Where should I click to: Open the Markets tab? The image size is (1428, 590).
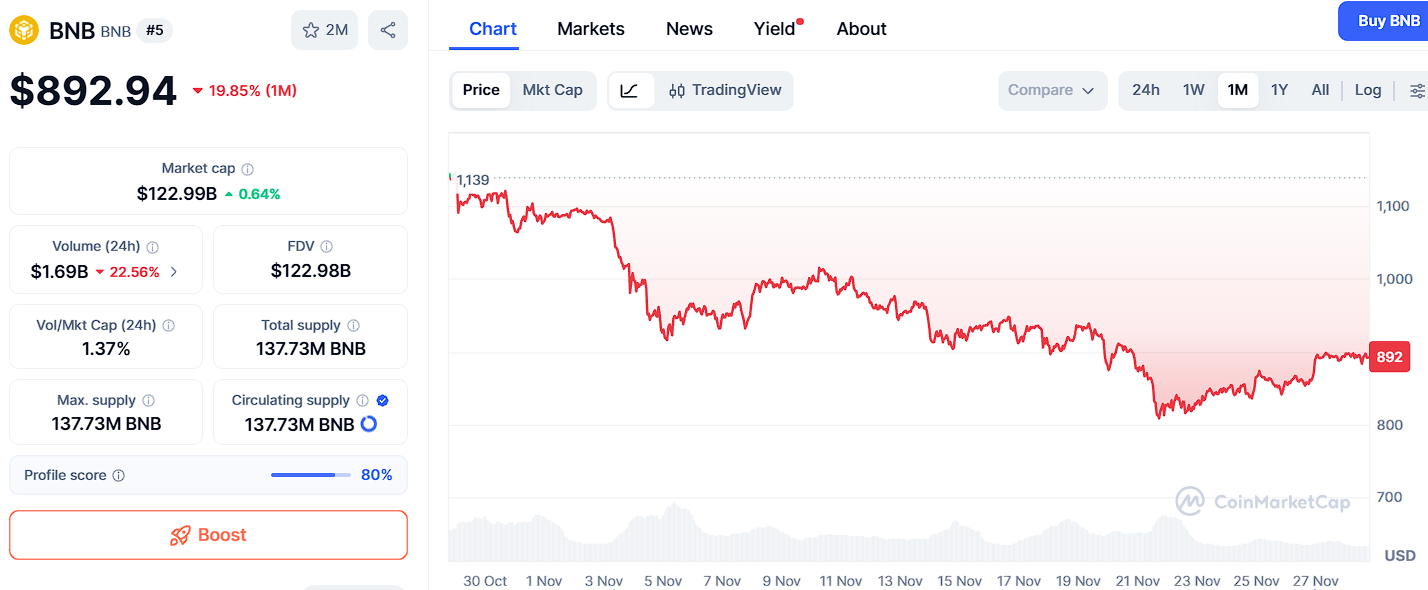click(591, 29)
